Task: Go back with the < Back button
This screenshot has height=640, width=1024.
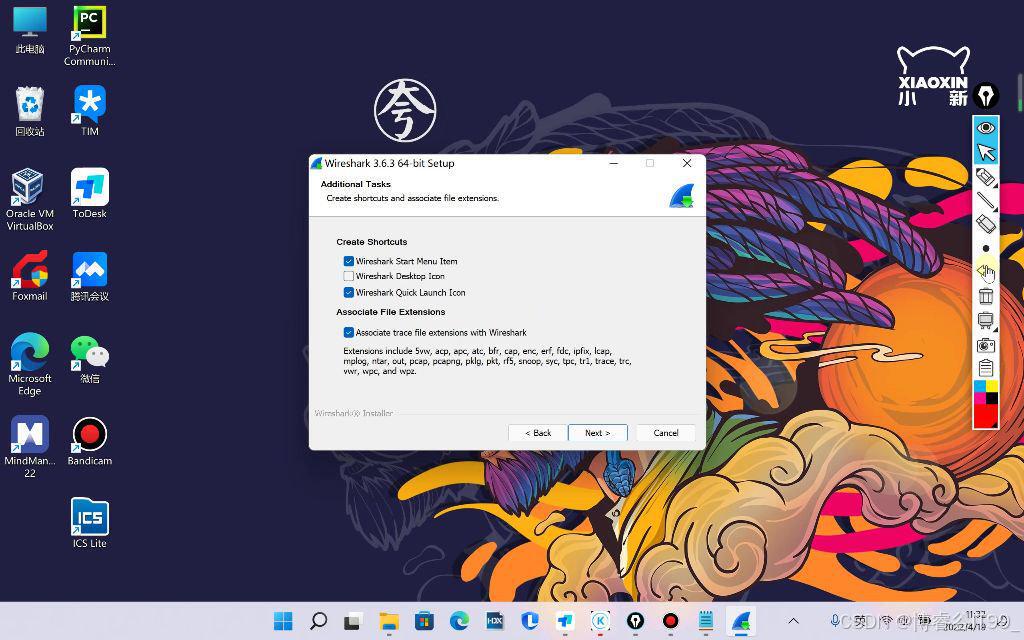Action: click(537, 433)
